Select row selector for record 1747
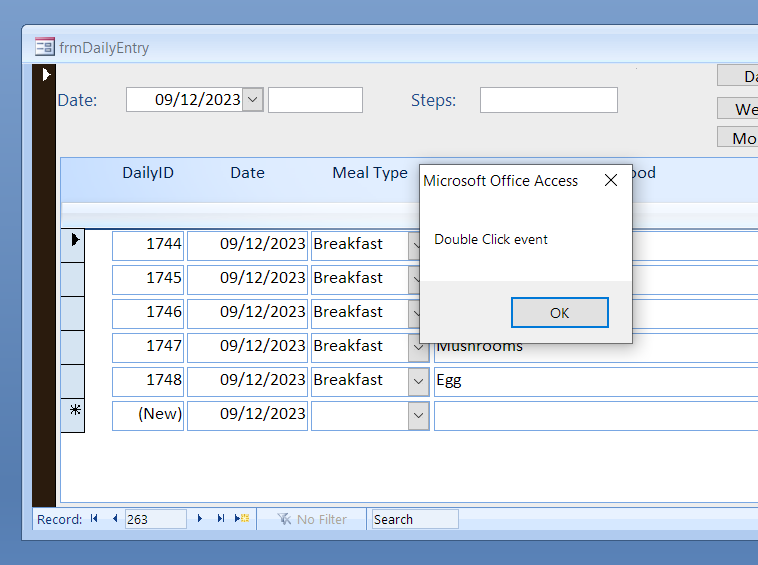 [73, 347]
